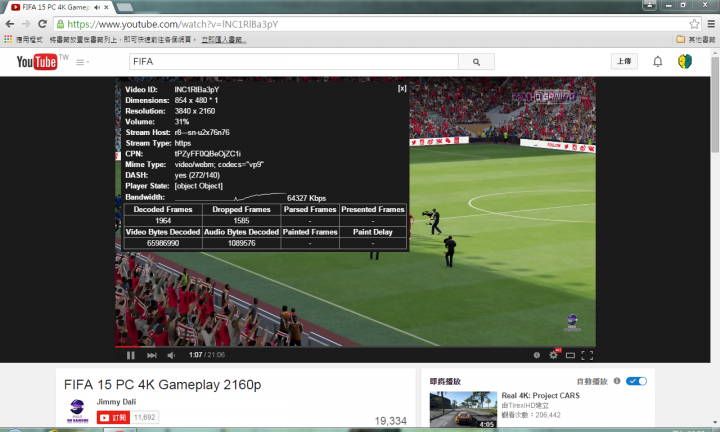The width and height of the screenshot is (720, 432).
Task: Go back to the previous browser page
Action: [x=10, y=24]
